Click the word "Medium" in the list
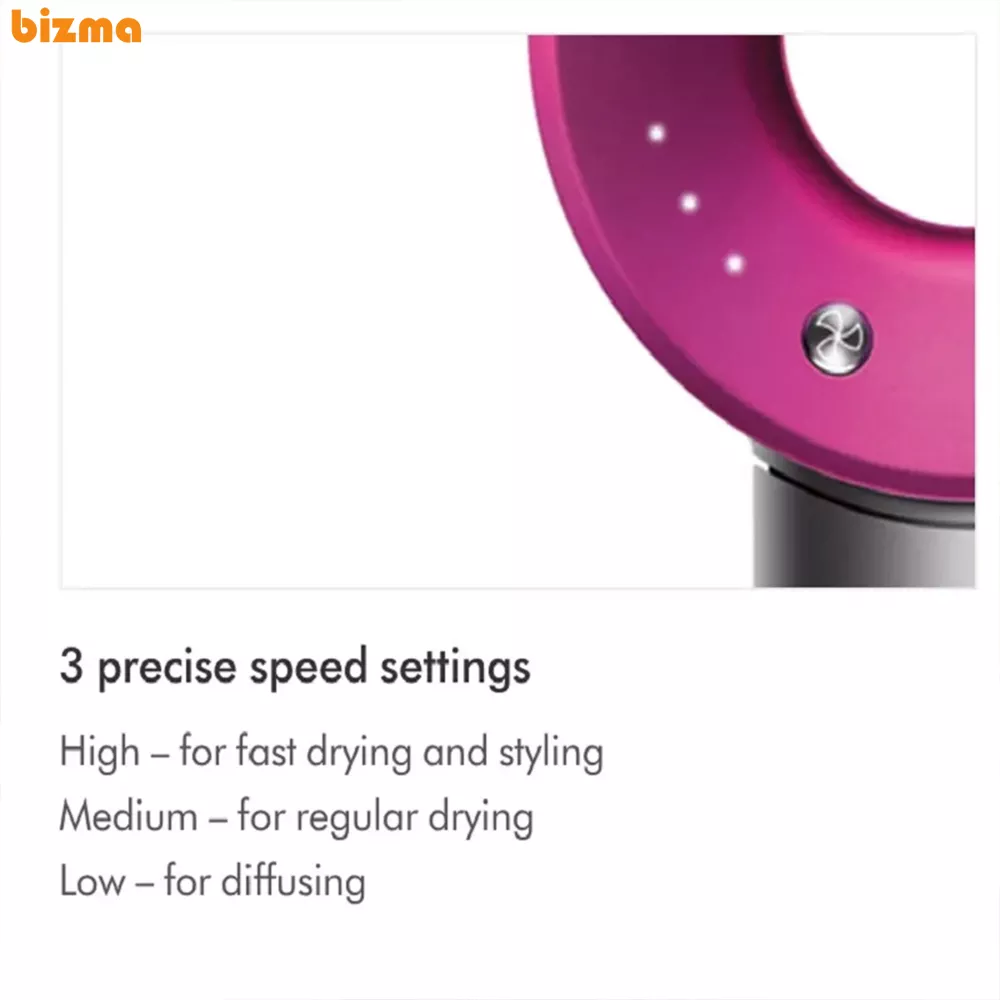1000x1000 pixels. pyautogui.click(x=128, y=817)
